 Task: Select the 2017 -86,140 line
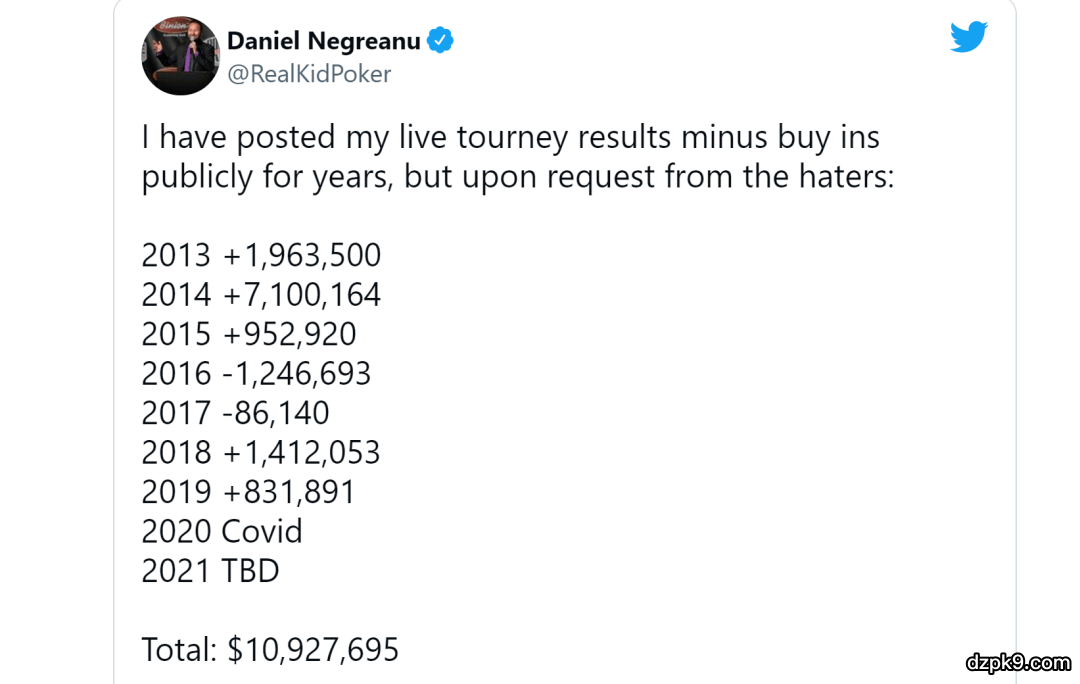[235, 413]
